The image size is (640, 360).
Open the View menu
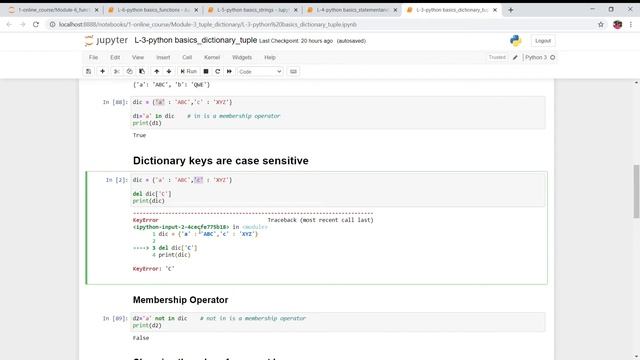pyautogui.click(x=138, y=58)
